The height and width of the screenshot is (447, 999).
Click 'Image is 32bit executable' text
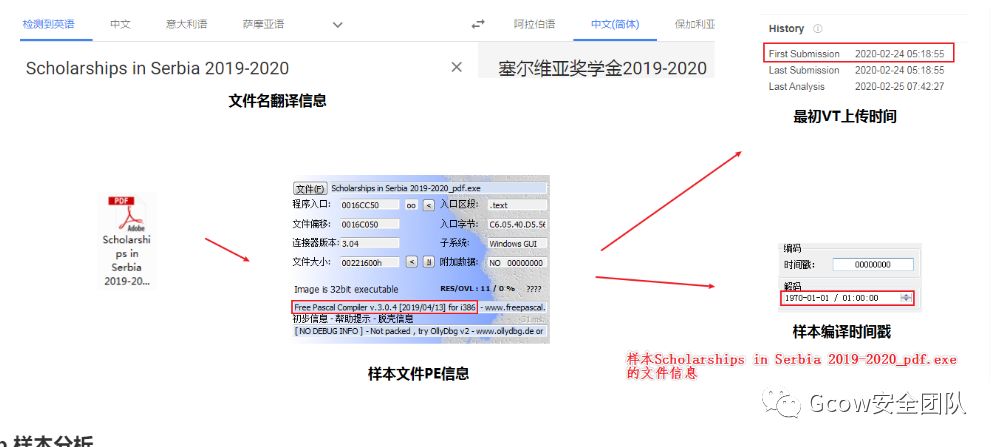click(x=346, y=289)
